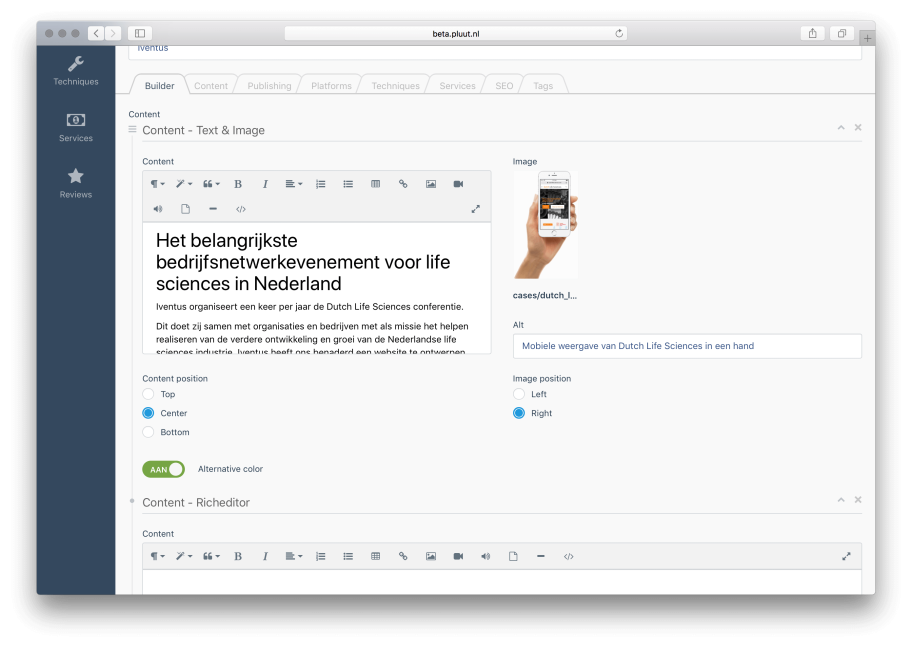
Task: Open Services in the sidebar
Action: coord(76,127)
